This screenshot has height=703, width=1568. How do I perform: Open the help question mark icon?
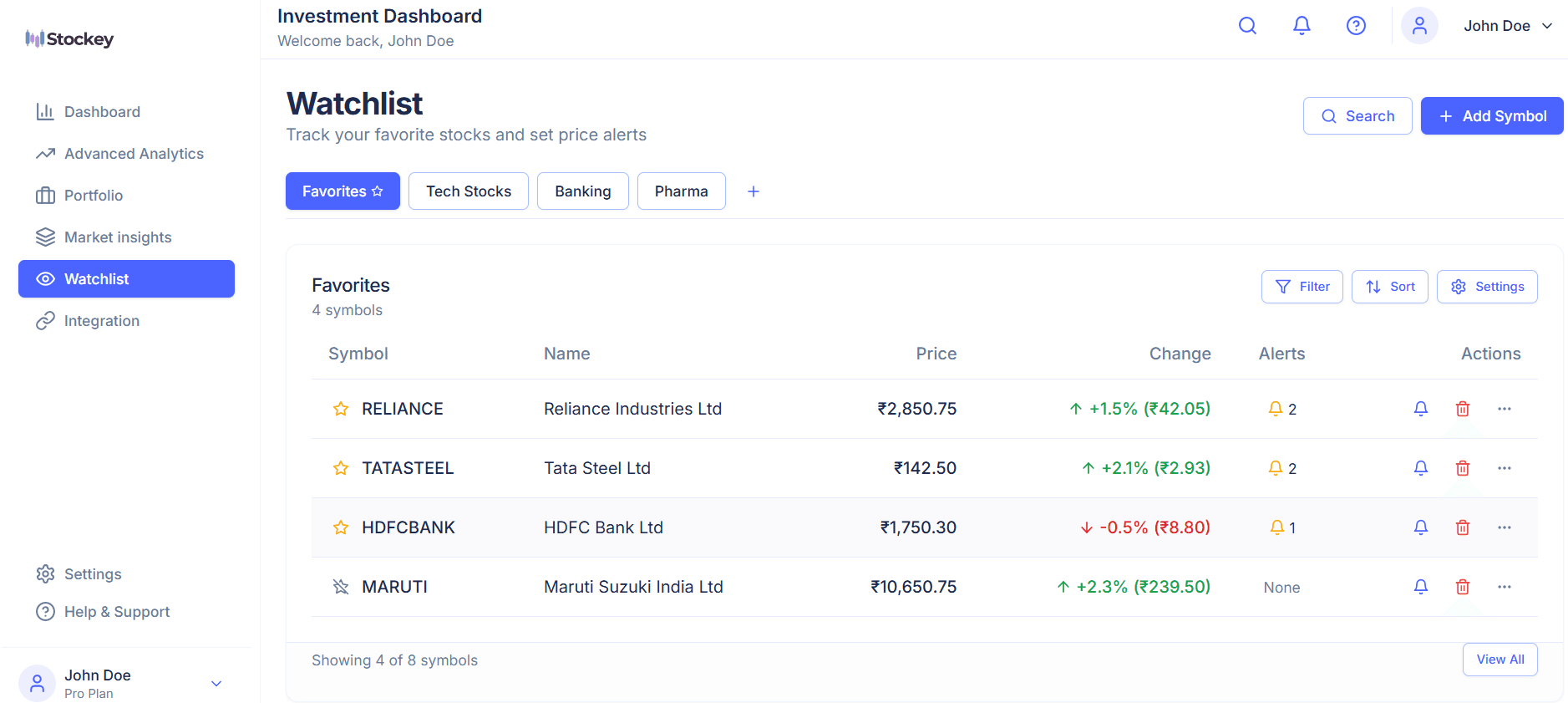pyautogui.click(x=1356, y=26)
